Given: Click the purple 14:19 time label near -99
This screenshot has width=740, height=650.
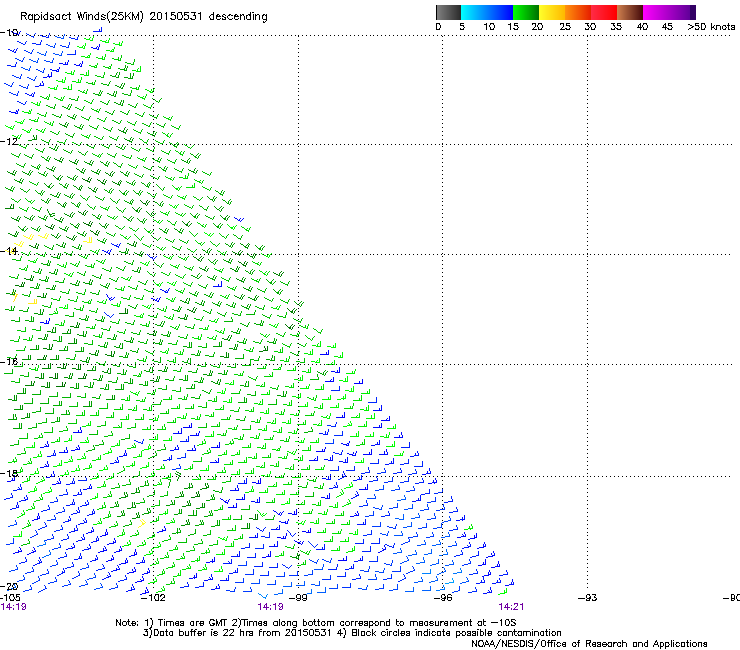Looking at the screenshot, I should click(270, 607).
